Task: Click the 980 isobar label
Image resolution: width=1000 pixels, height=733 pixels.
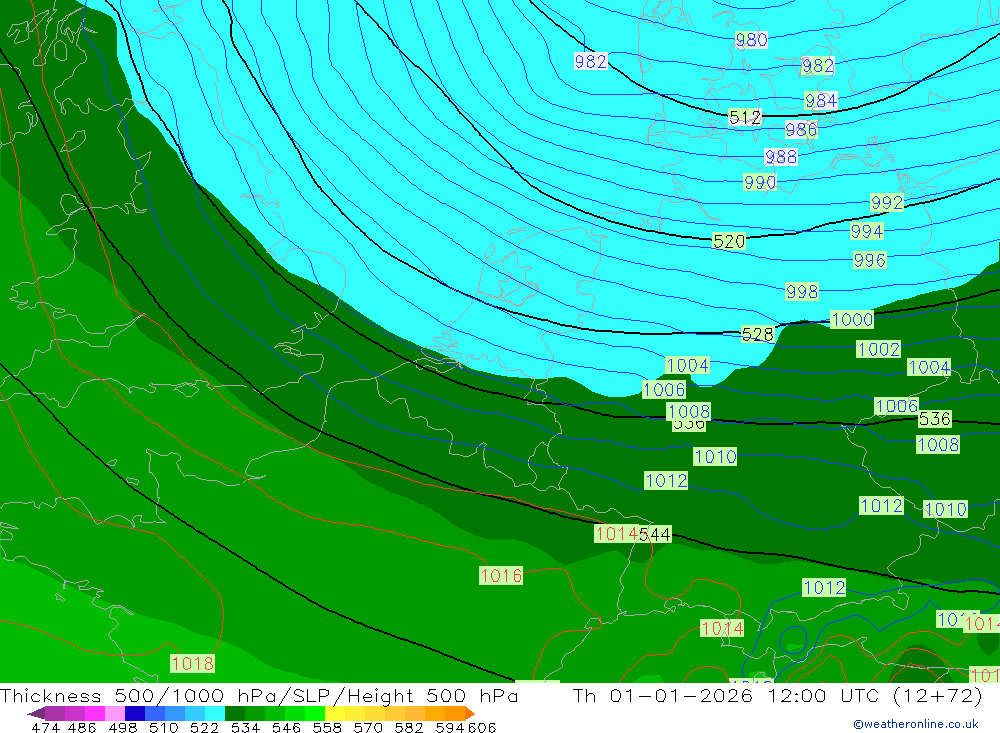Action: (751, 40)
